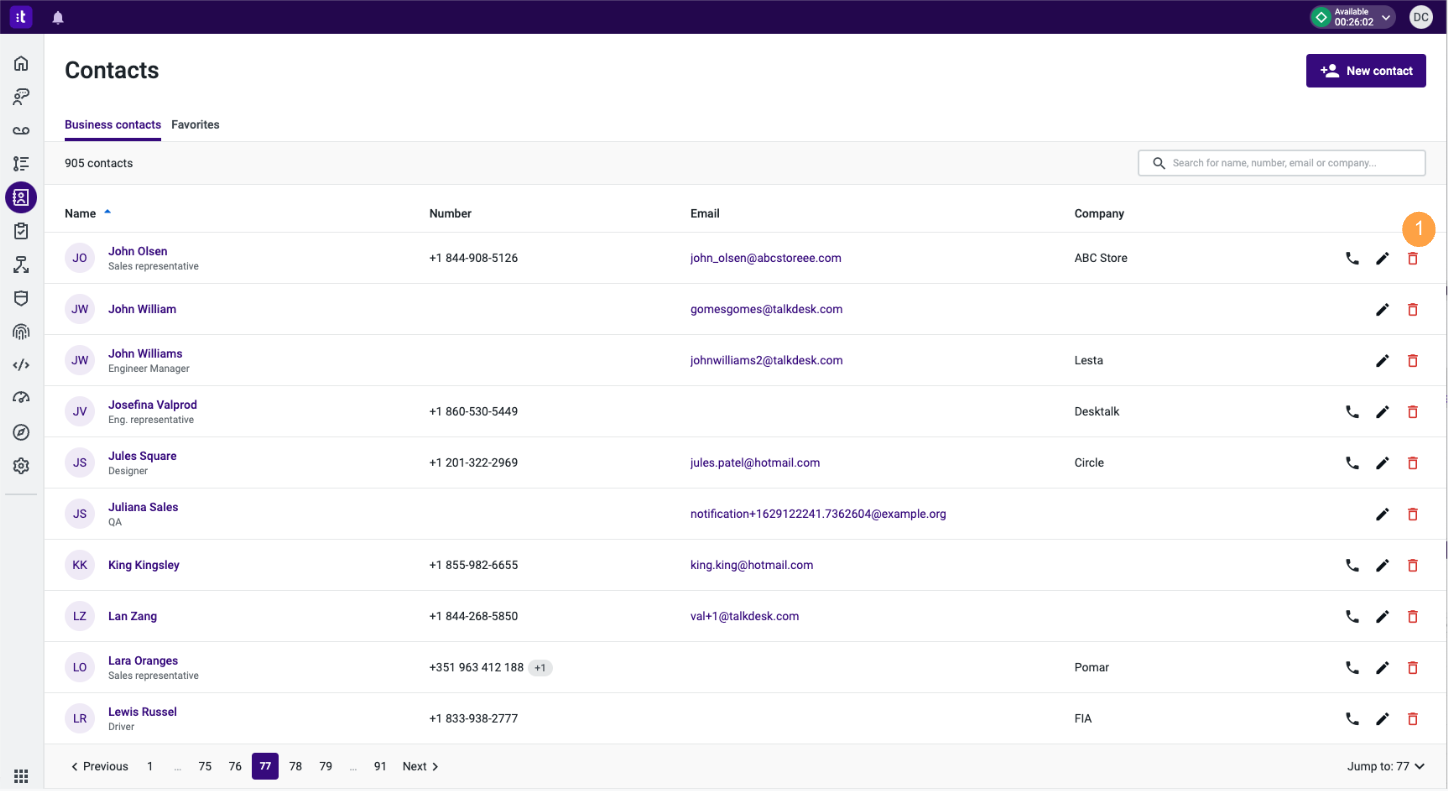
Task: Select the Contacts sidebar icon
Action: pos(21,197)
